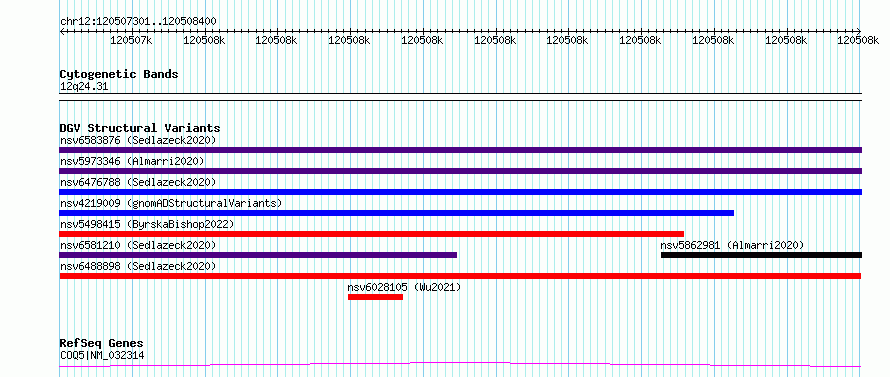Open the COQ5|NM_032314 gene label

point(102,356)
